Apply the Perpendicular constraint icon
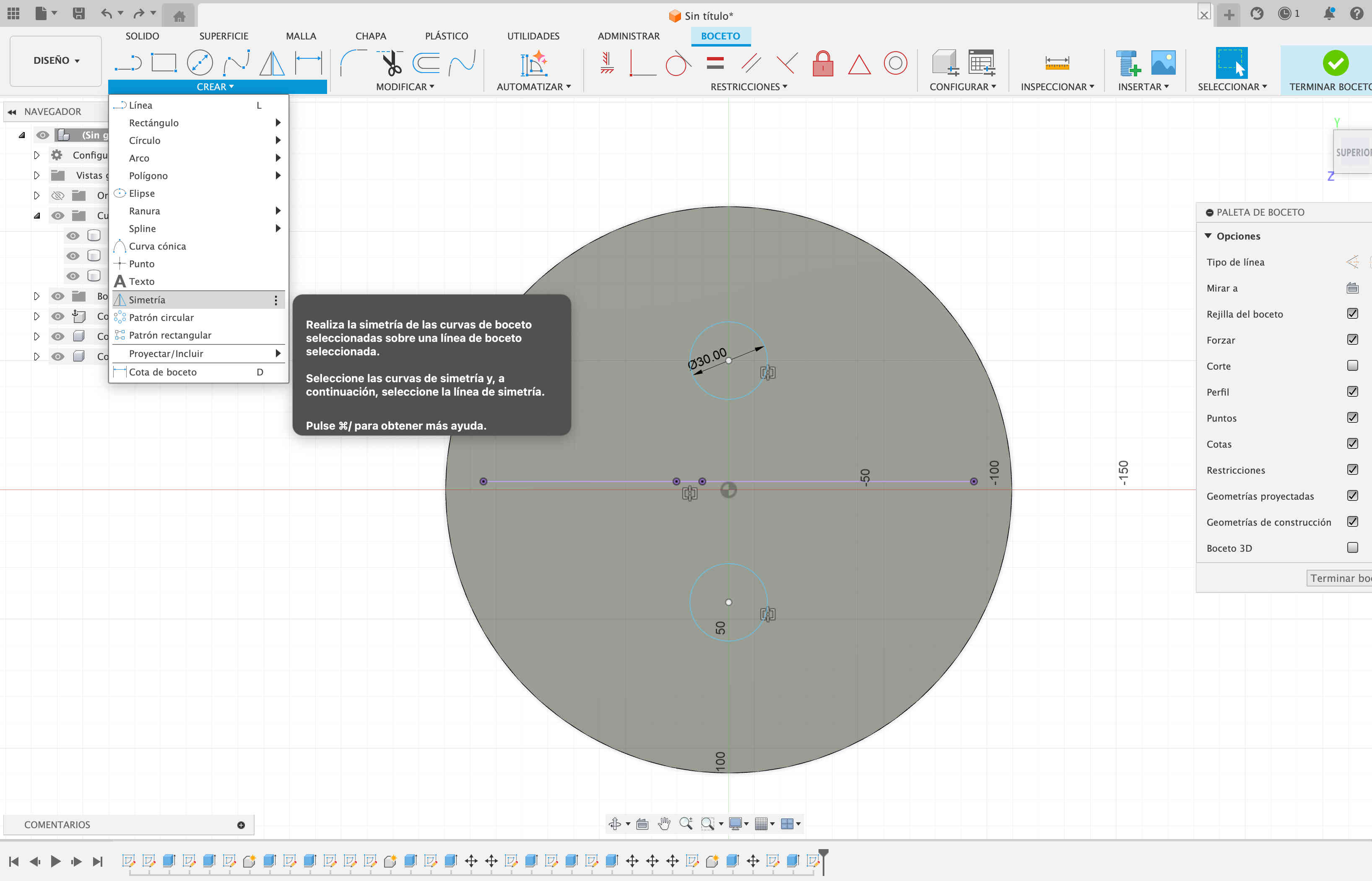The width and height of the screenshot is (1372, 881). click(x=787, y=63)
